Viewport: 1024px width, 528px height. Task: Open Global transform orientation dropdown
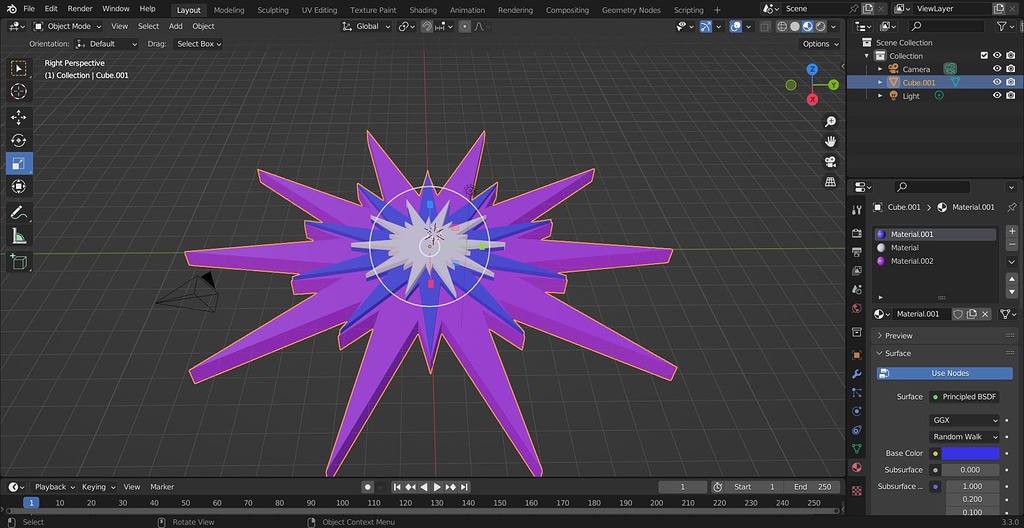[366, 26]
